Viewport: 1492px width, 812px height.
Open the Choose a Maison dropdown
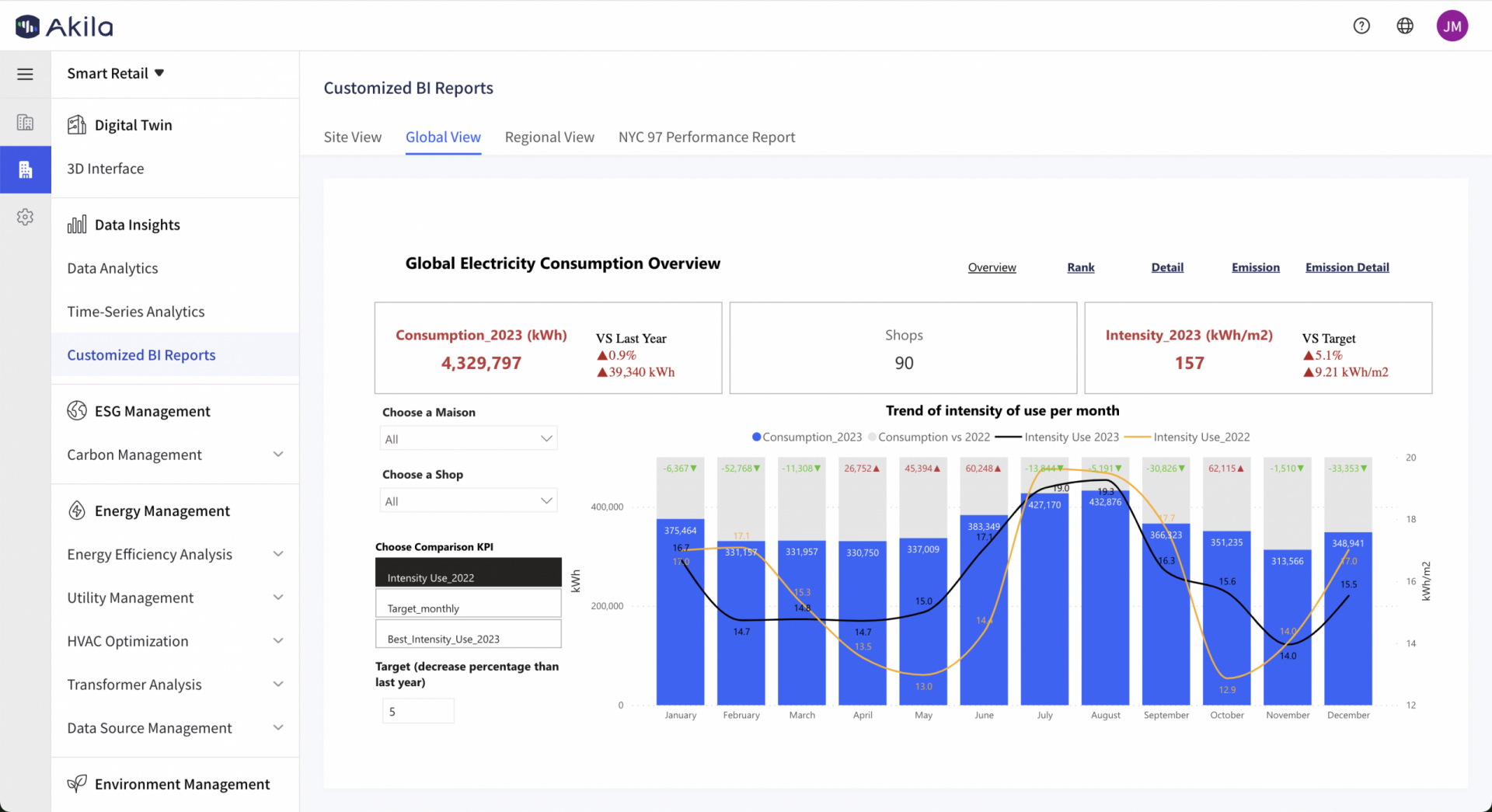[469, 438]
